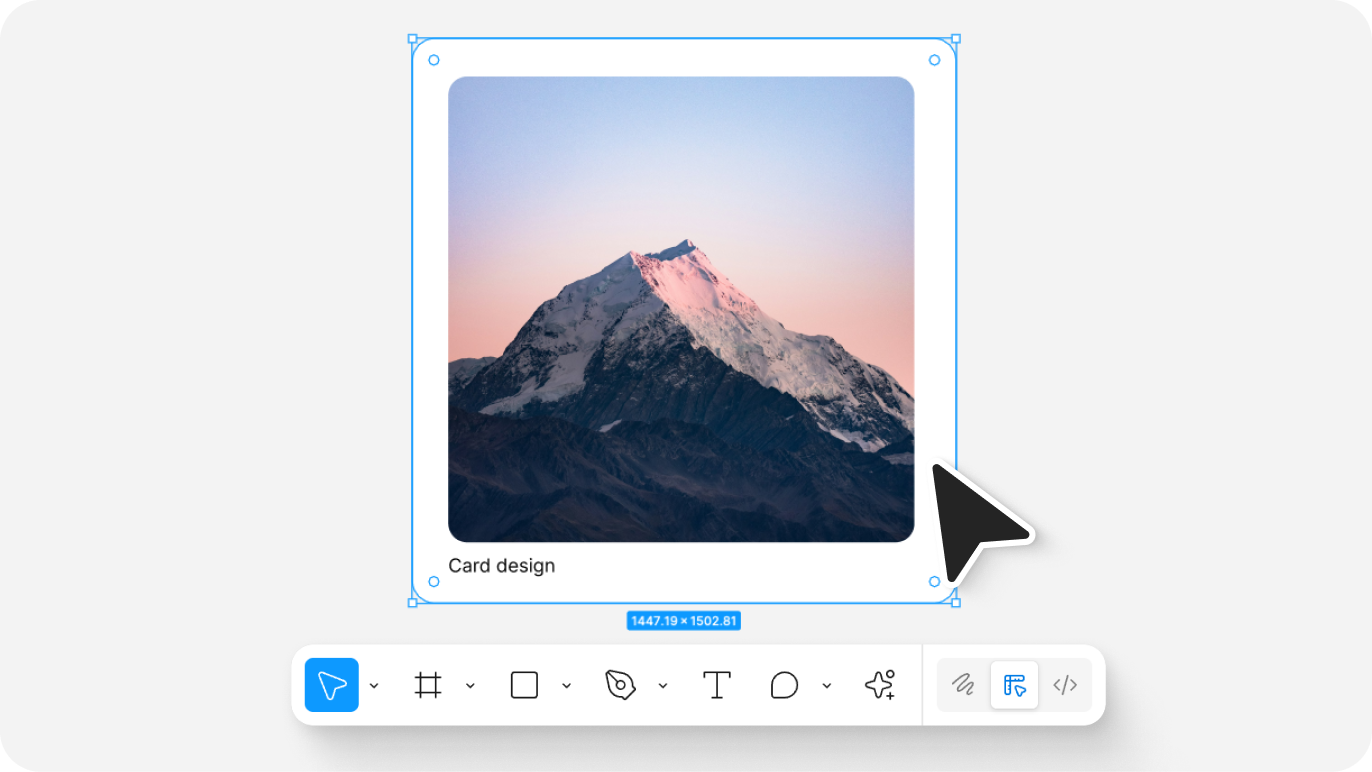The image size is (1372, 772).
Task: Switch to Design mode
Action: pyautogui.click(x=1014, y=685)
